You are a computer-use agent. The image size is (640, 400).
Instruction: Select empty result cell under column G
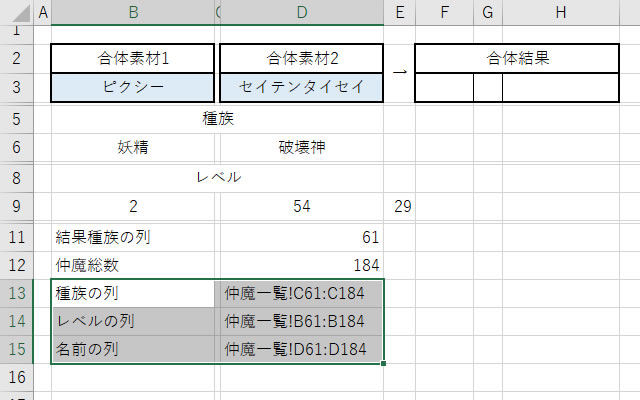coord(488,87)
